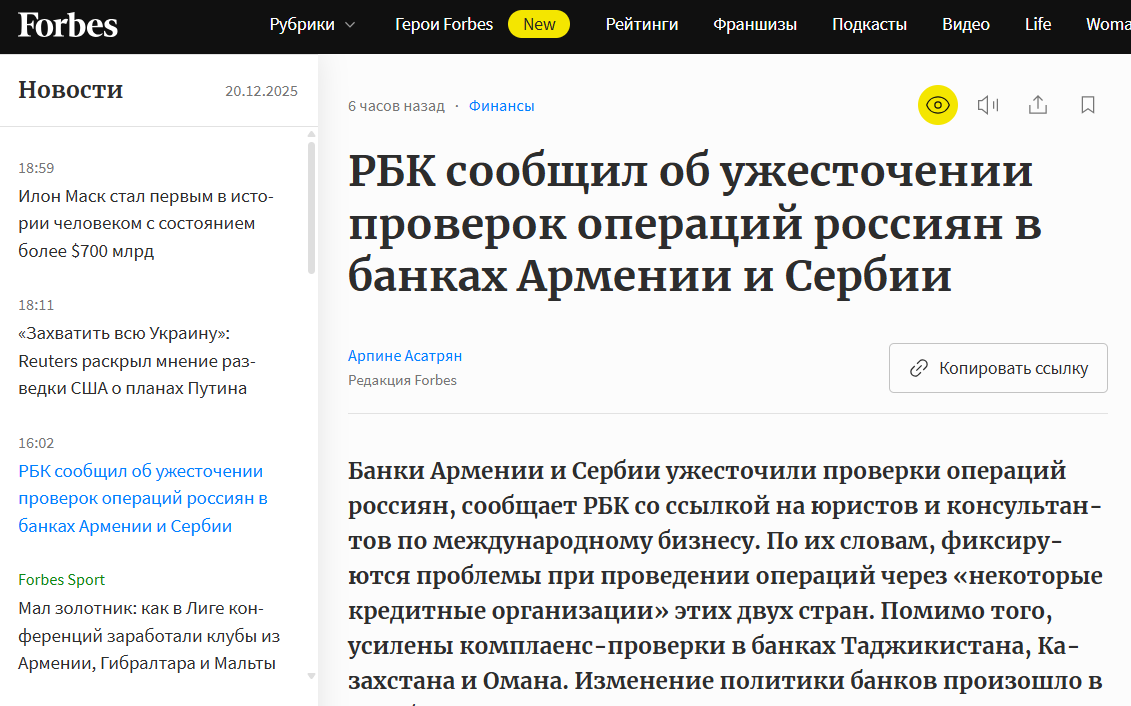Open the Reuters news about Путина plans
This screenshot has width=1131, height=706.
pos(137,361)
